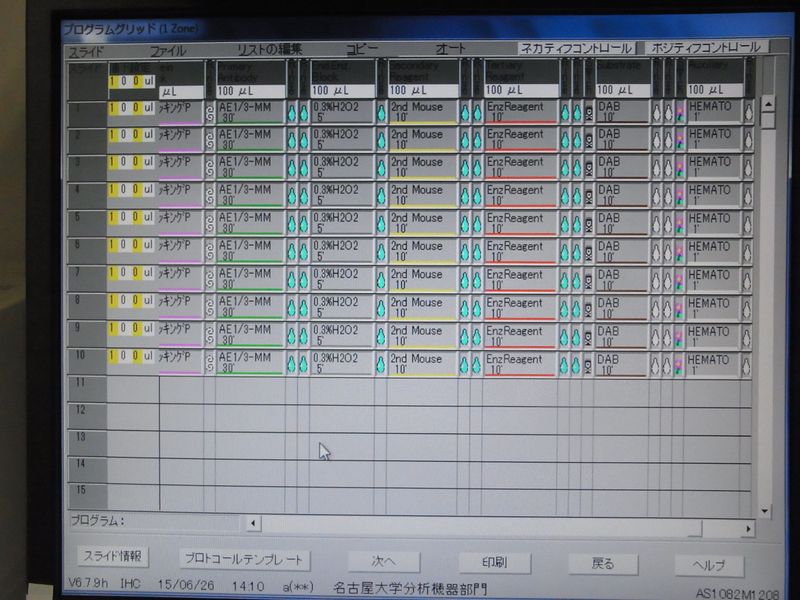Click pink flower icon left of HEMATO, slide 9
Image resolution: width=800 pixels, height=600 pixels.
tap(679, 337)
